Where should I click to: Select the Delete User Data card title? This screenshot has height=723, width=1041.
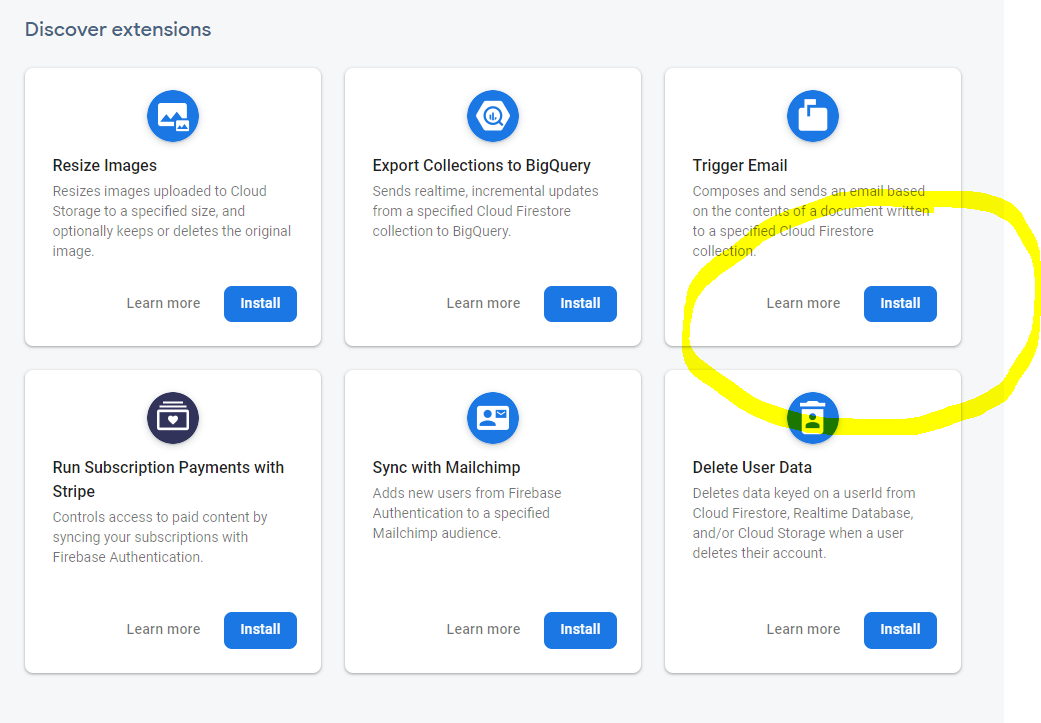point(752,468)
